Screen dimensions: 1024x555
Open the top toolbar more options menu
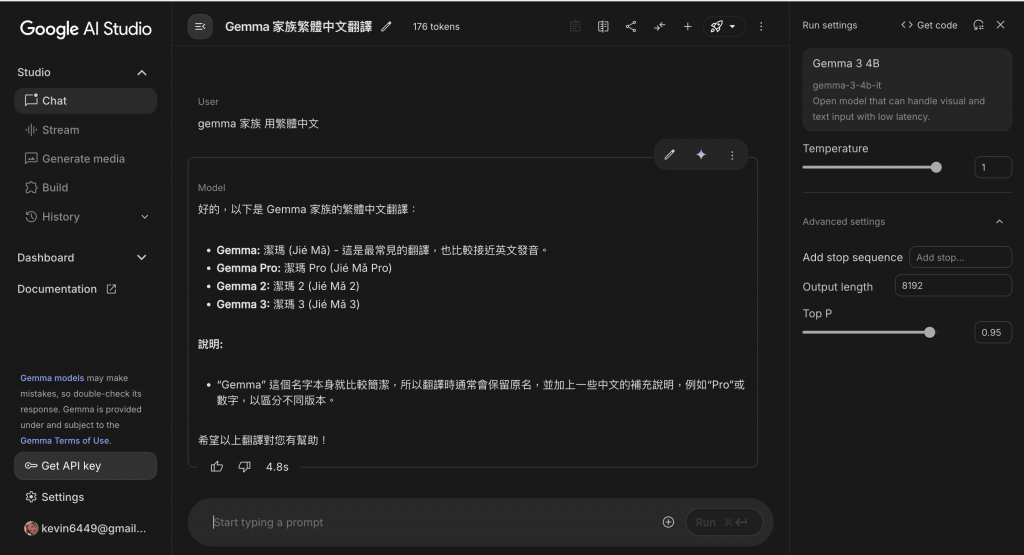point(761,27)
